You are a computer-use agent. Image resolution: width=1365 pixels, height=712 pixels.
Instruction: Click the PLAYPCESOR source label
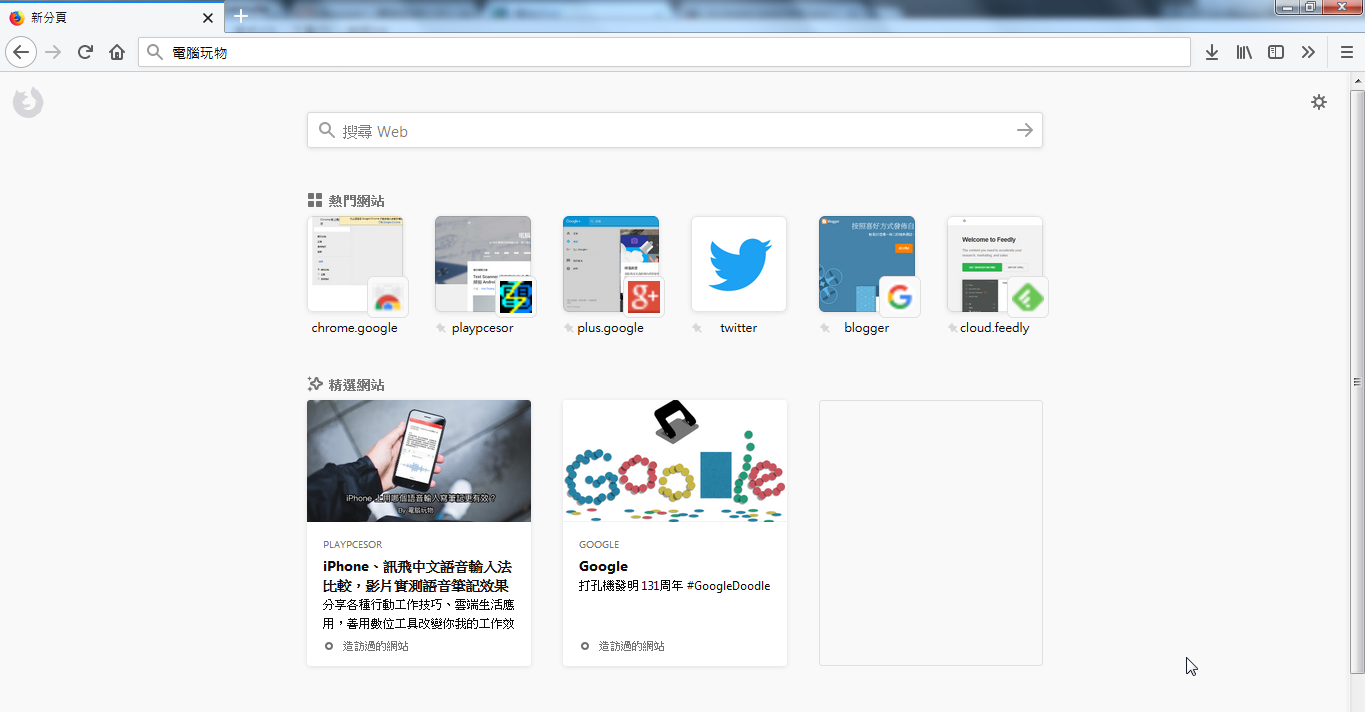[x=353, y=545]
